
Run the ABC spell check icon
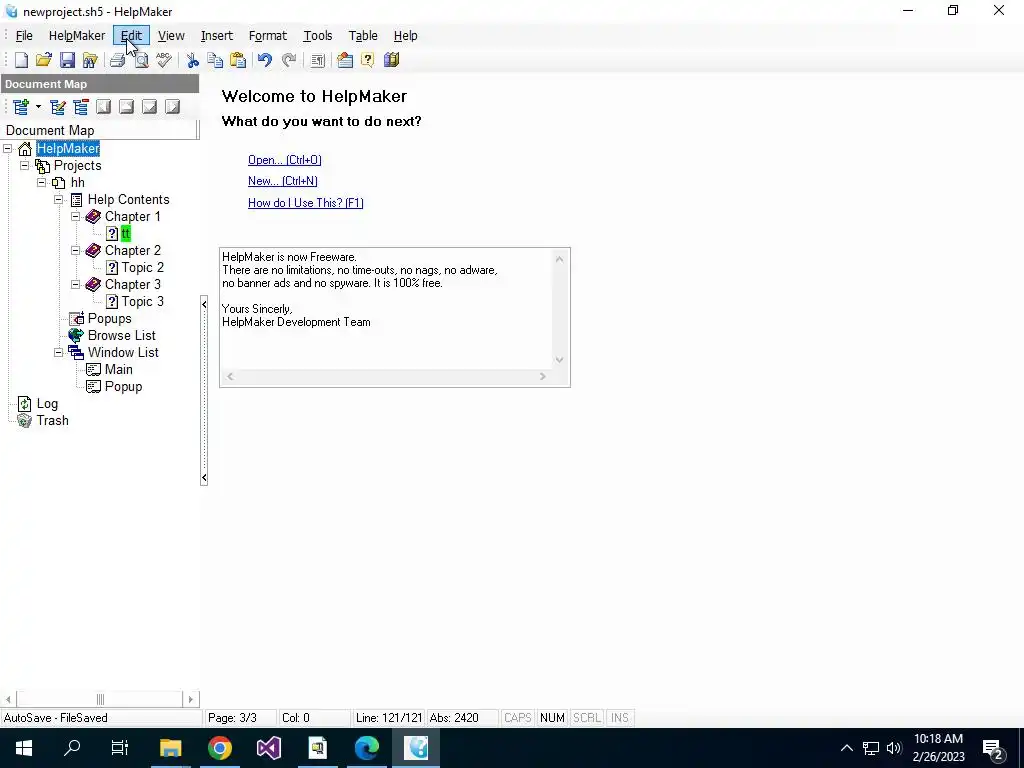(164, 60)
